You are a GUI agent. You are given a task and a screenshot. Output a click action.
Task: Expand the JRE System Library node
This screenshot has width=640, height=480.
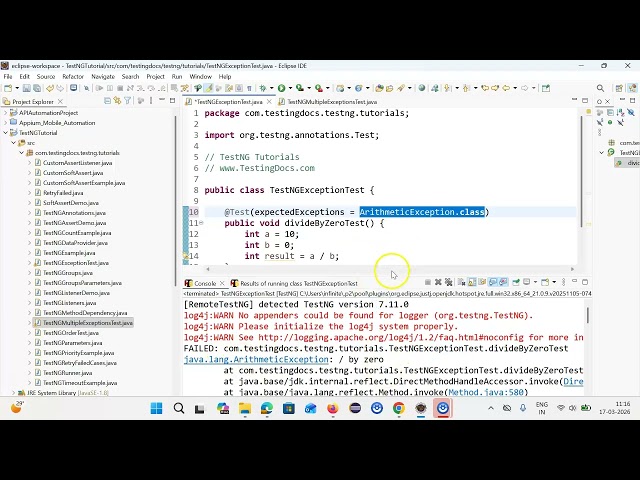[x=13, y=393]
